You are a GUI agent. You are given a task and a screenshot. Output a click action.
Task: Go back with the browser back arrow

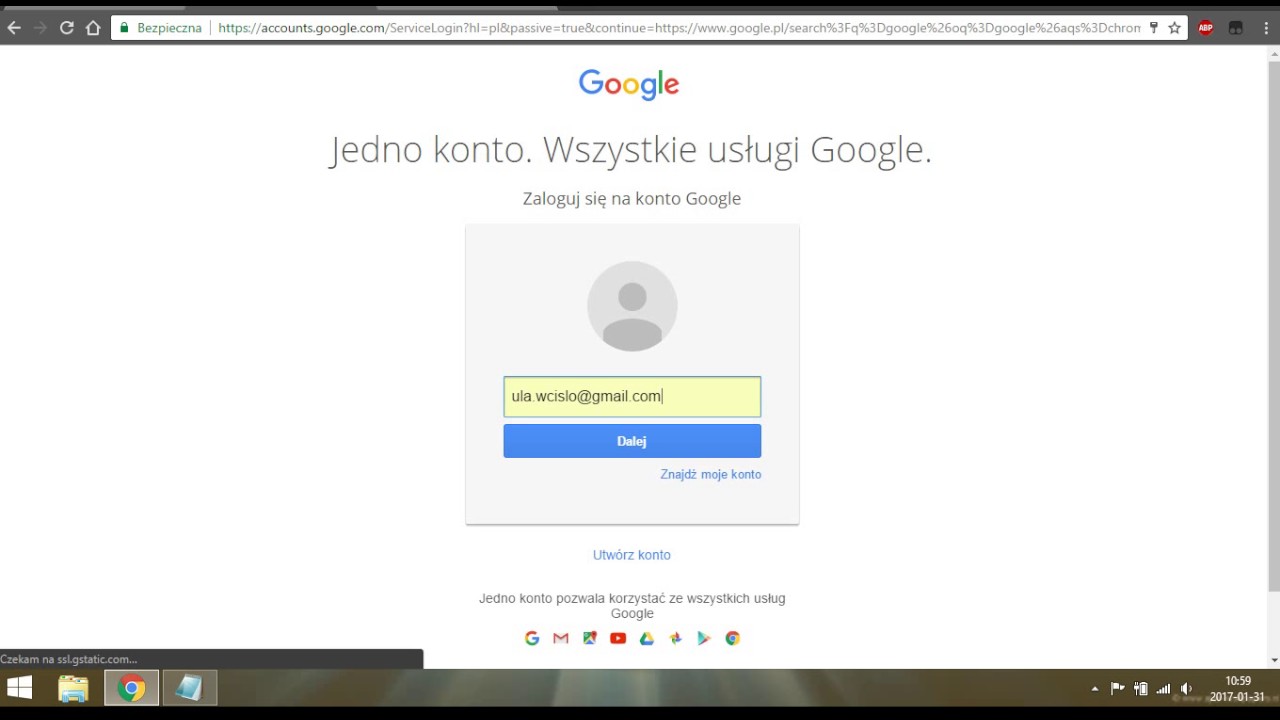pos(14,28)
